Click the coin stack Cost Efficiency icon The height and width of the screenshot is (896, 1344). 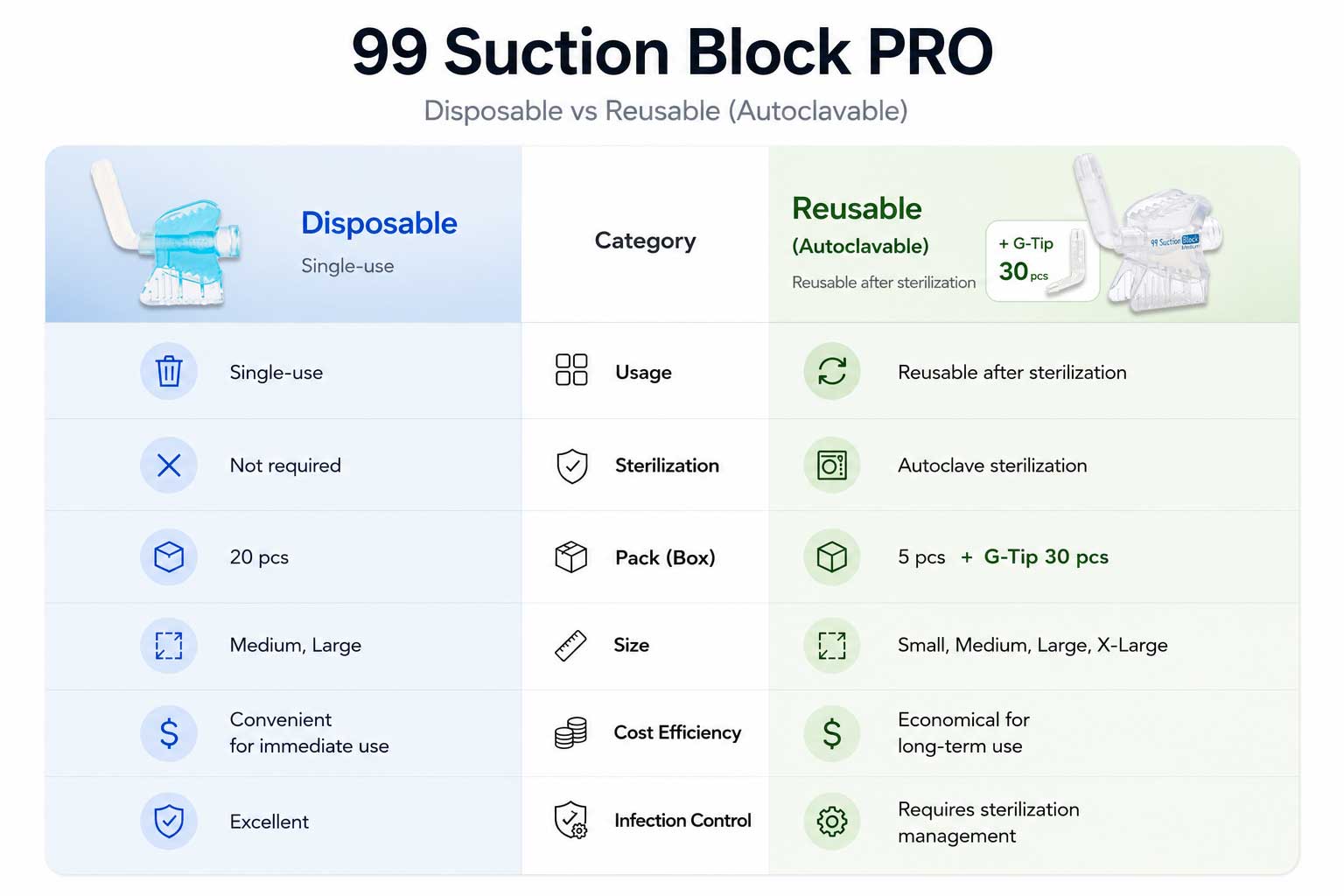pyautogui.click(x=570, y=733)
